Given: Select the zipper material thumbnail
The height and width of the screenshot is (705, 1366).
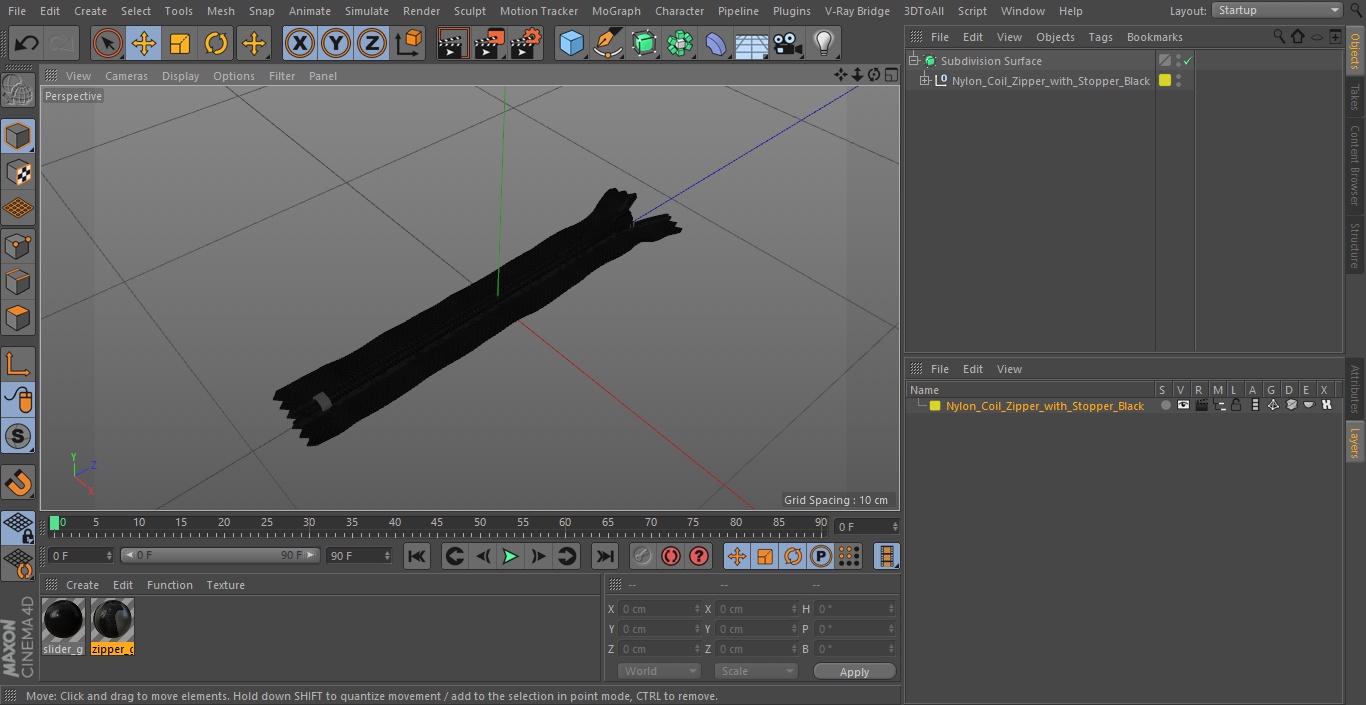Looking at the screenshot, I should 112,626.
